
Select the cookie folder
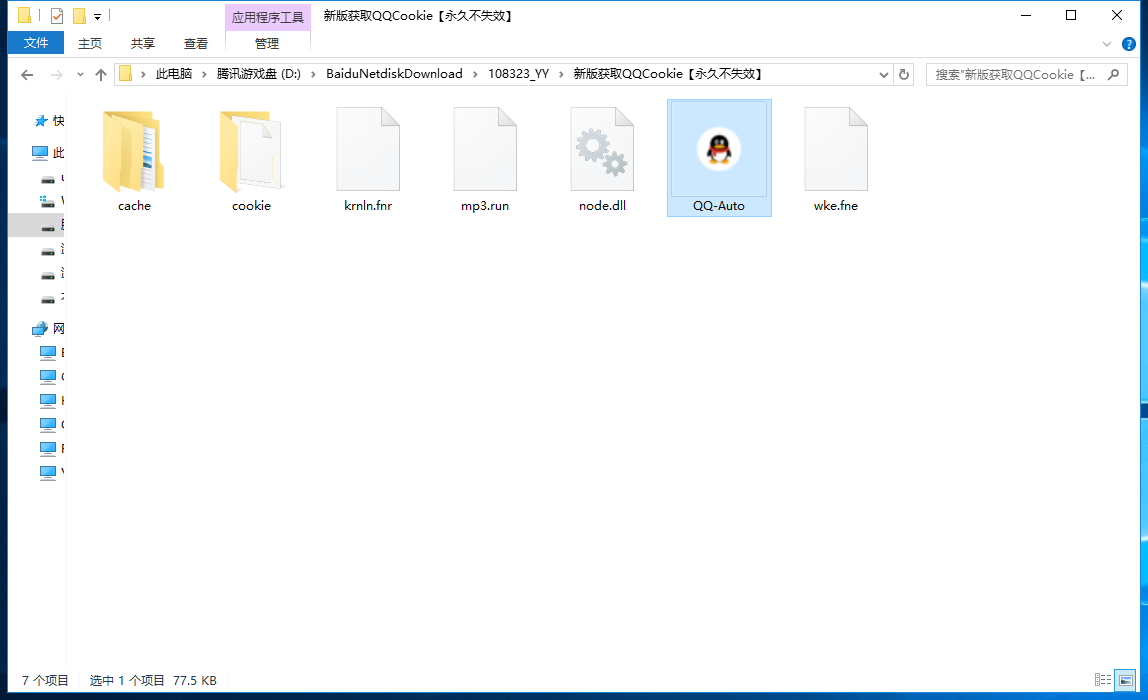251,152
